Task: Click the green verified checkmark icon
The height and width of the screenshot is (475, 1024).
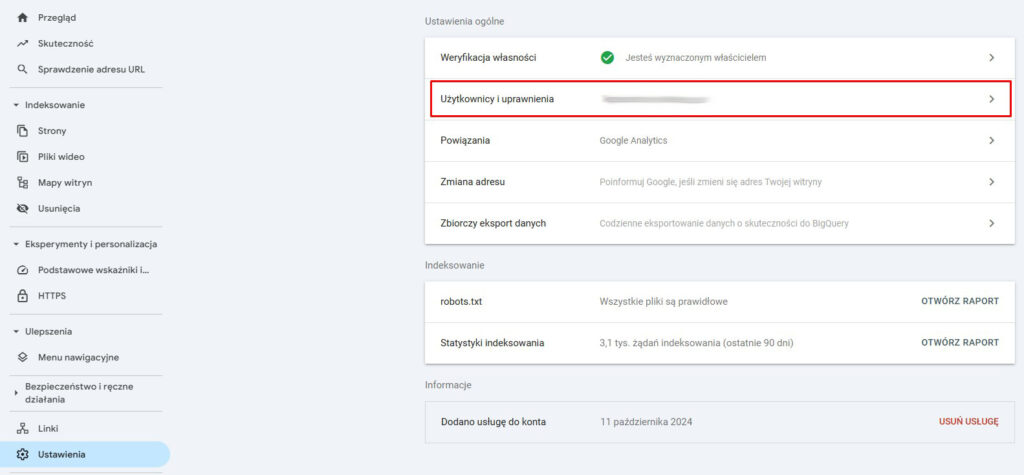Action: (607, 58)
